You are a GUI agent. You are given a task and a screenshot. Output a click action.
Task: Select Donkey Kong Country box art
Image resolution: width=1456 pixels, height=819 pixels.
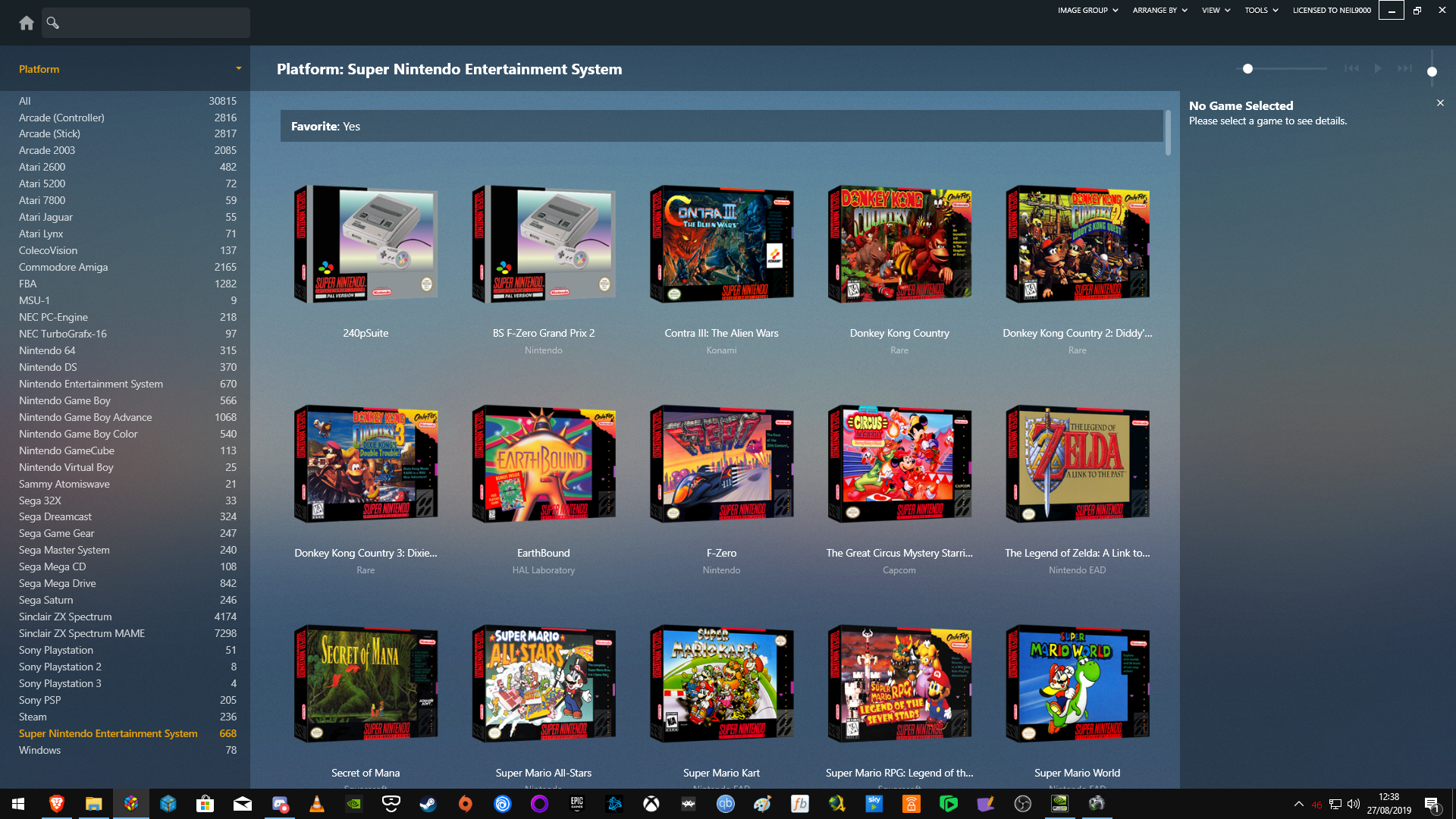899,244
